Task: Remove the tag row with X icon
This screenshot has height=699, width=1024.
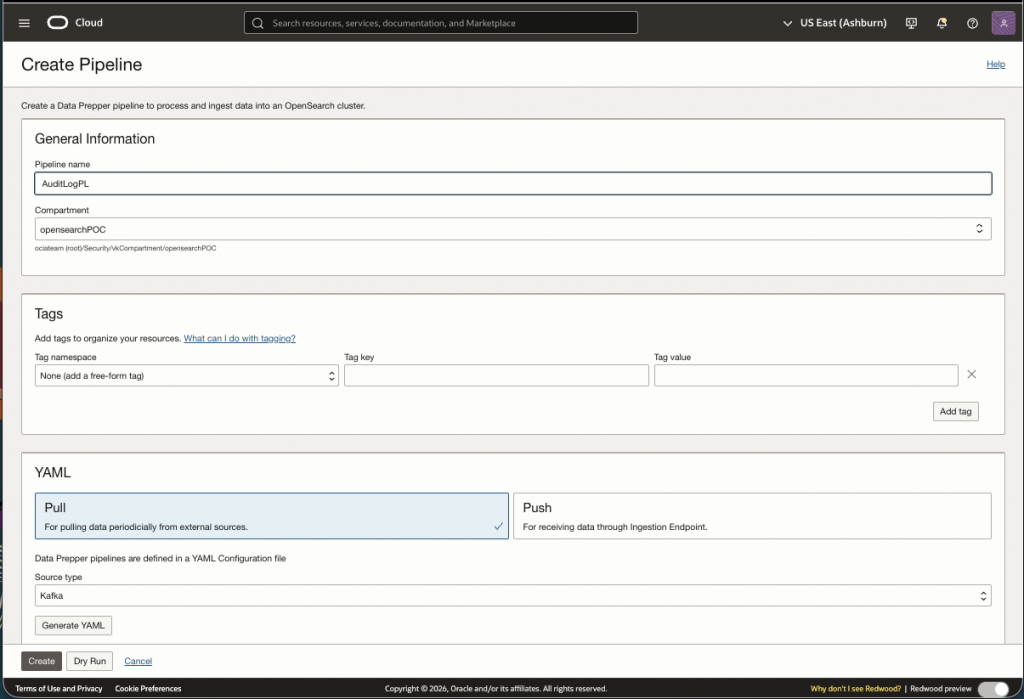Action: pyautogui.click(x=971, y=375)
